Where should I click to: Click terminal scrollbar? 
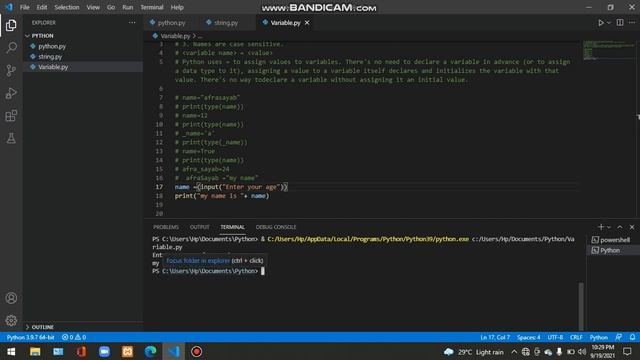581,306
